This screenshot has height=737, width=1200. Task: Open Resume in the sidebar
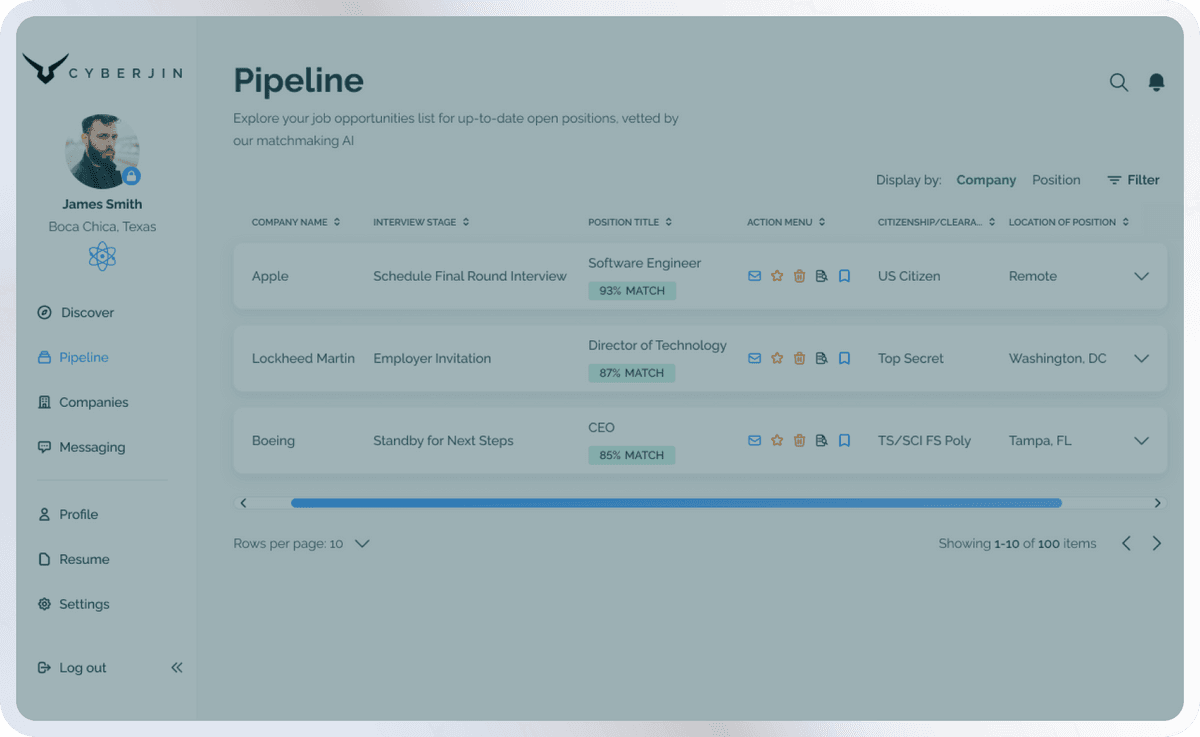(73, 559)
